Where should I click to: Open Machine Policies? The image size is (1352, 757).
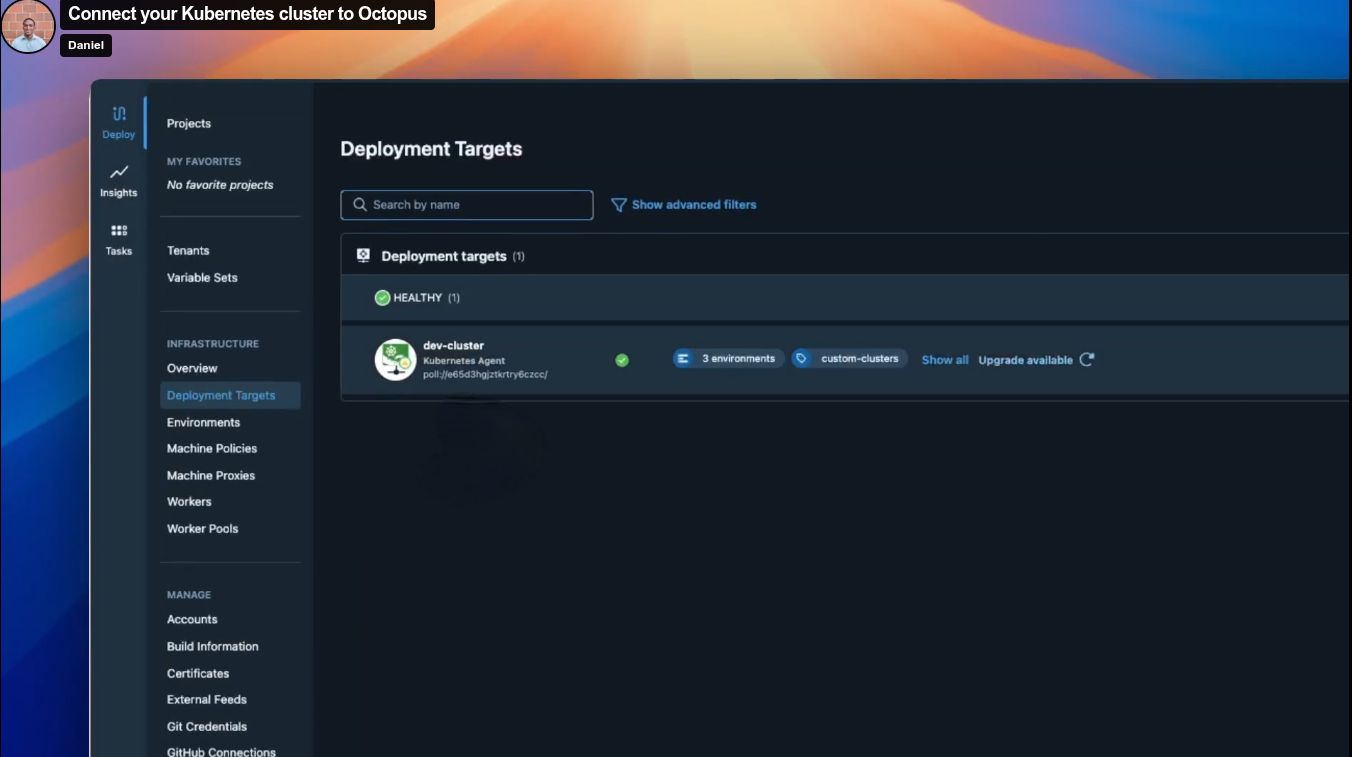(x=212, y=449)
